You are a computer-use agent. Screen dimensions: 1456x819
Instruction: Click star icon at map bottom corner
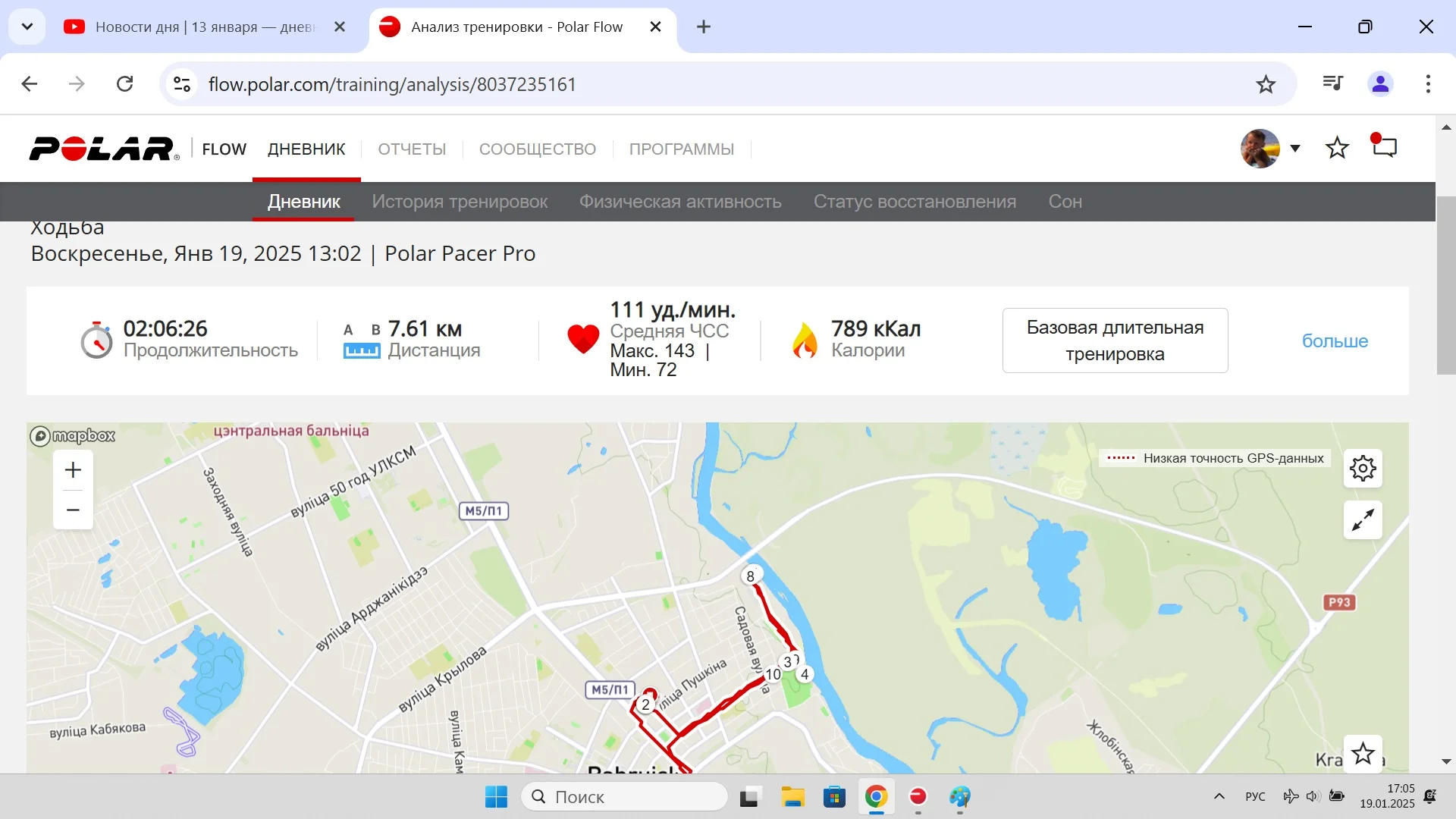(x=1363, y=754)
